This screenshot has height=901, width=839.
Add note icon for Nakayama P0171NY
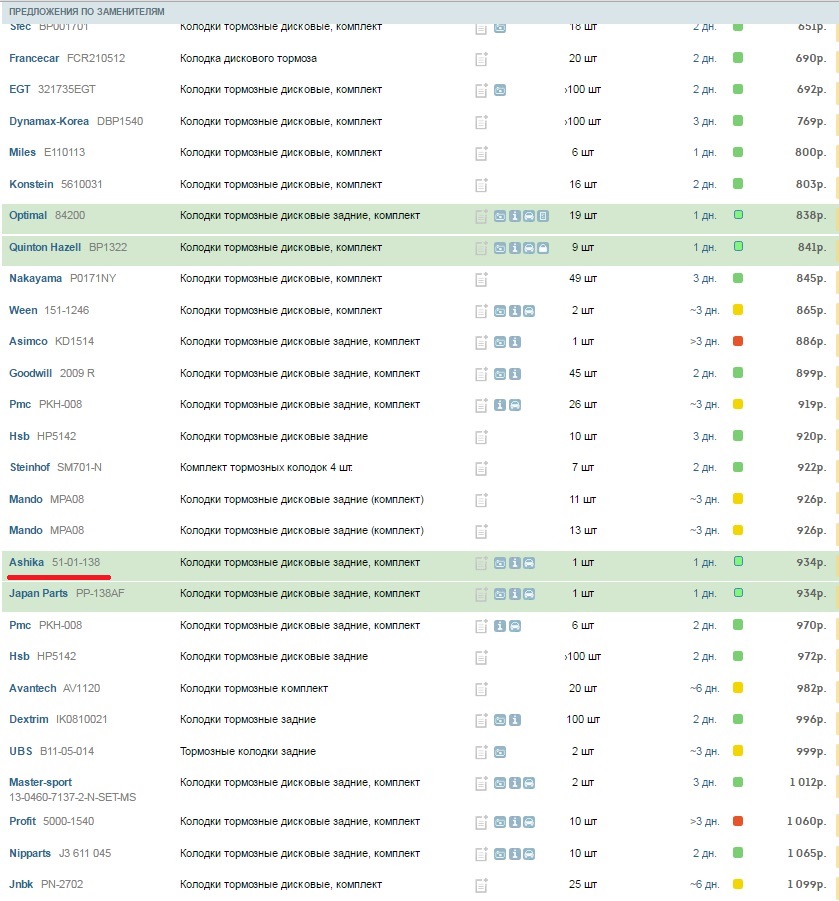pyautogui.click(x=482, y=279)
